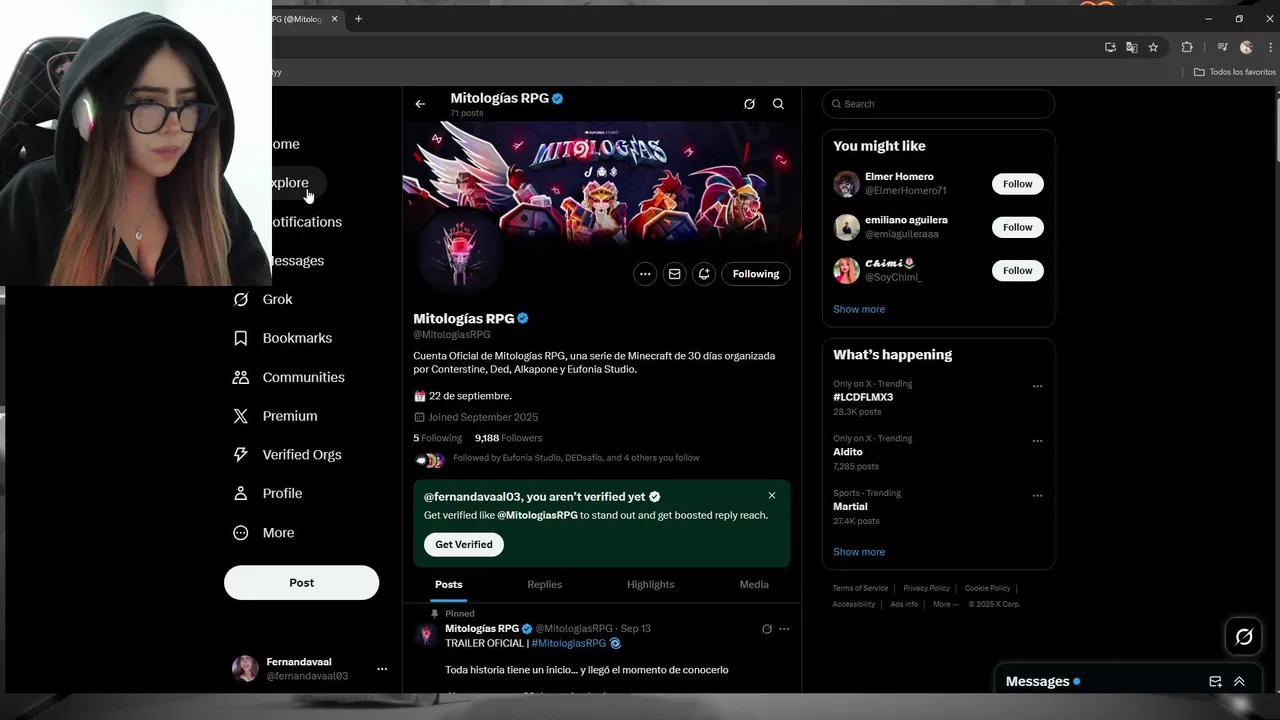Open Todos los favoritos bookmarks folder
This screenshot has height=720, width=1280.
coord(1235,72)
